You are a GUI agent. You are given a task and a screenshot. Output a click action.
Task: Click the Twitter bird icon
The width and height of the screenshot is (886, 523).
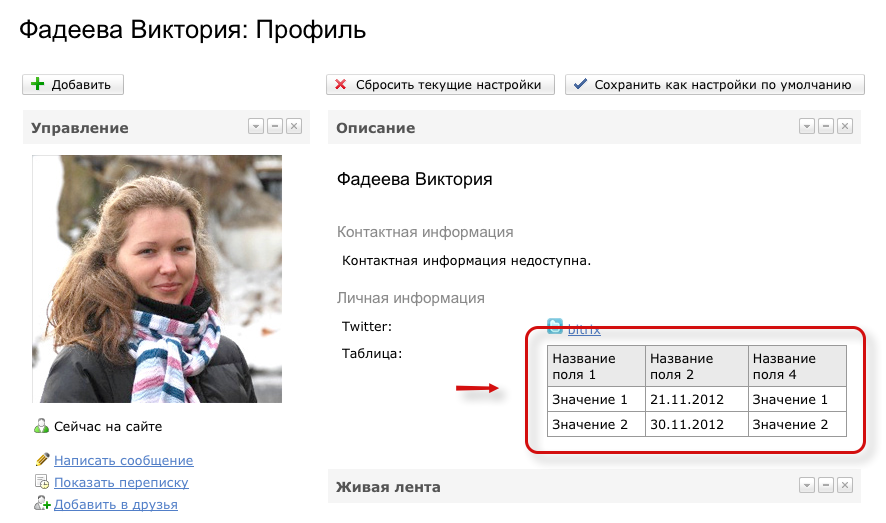click(x=555, y=325)
